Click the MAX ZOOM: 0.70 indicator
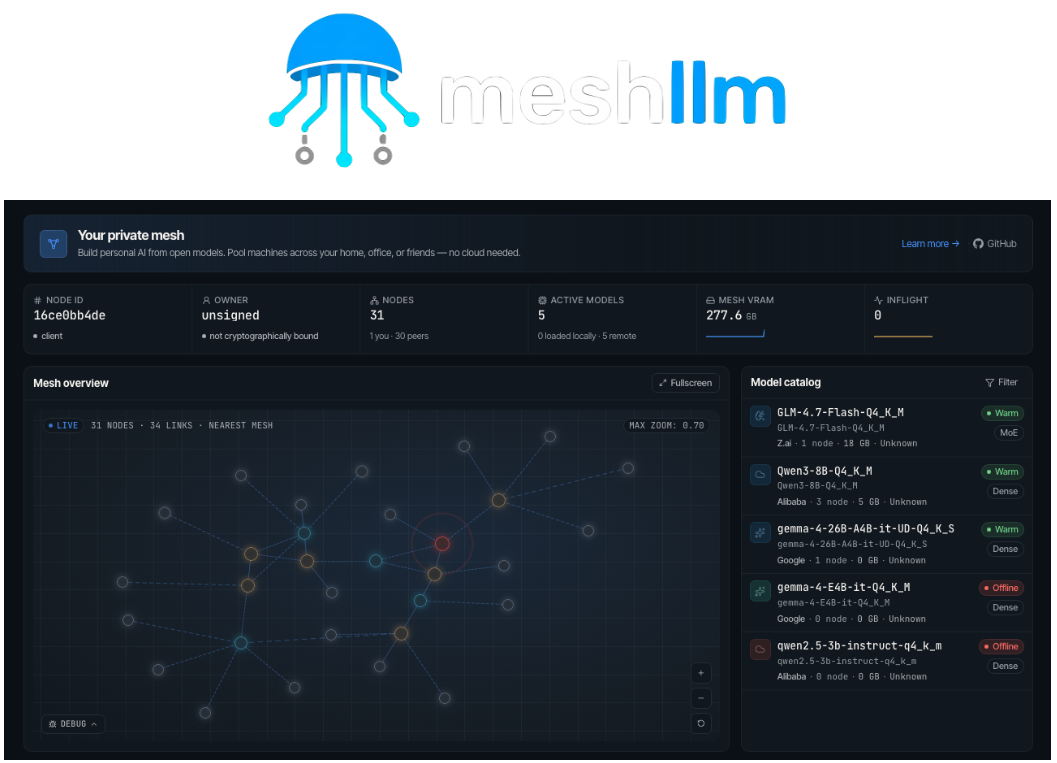Viewport: 1057px width, 763px height. pyautogui.click(x=666, y=425)
